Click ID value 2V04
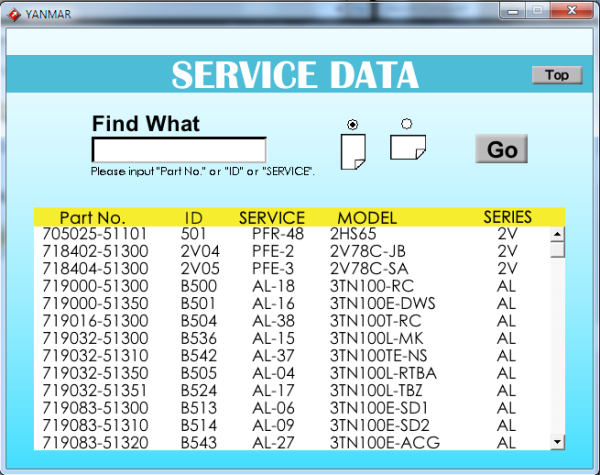The width and height of the screenshot is (600, 475). (200, 251)
